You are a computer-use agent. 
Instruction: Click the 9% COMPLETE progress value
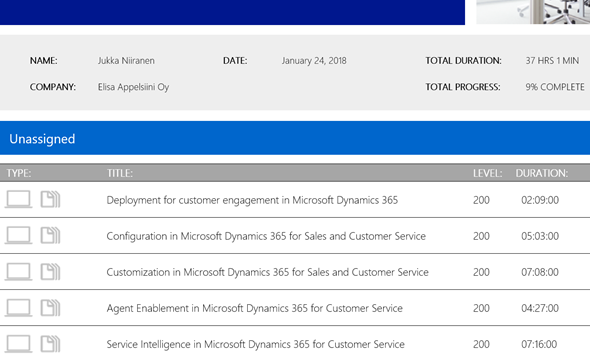pyautogui.click(x=555, y=87)
